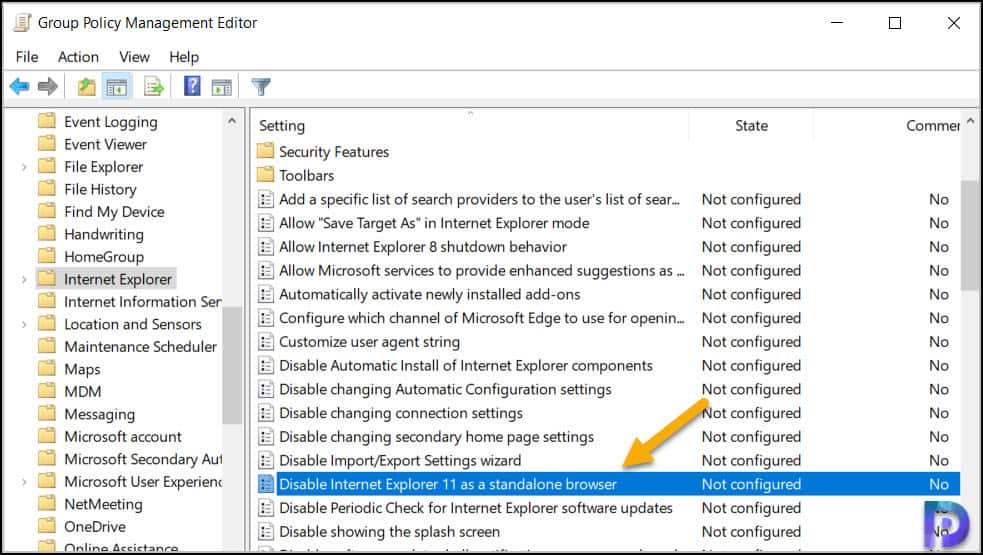Viewport: 983px width, 555px height.
Task: Select 'Allow Microsoft services to provide enhanced suggestions'
Action: click(481, 271)
